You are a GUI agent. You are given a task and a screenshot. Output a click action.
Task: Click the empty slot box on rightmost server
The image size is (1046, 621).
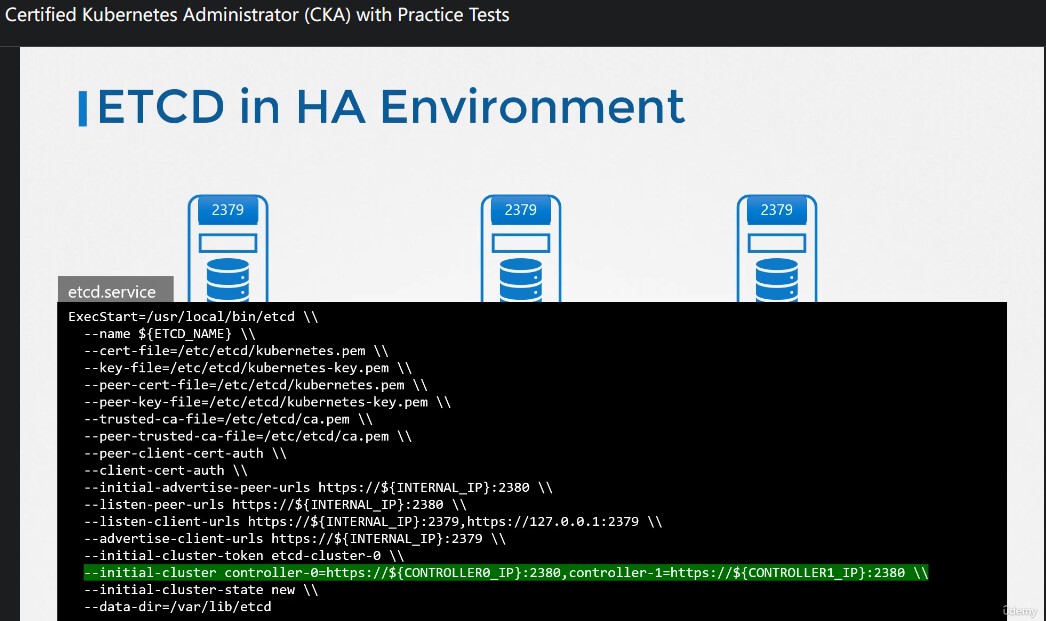pos(776,243)
